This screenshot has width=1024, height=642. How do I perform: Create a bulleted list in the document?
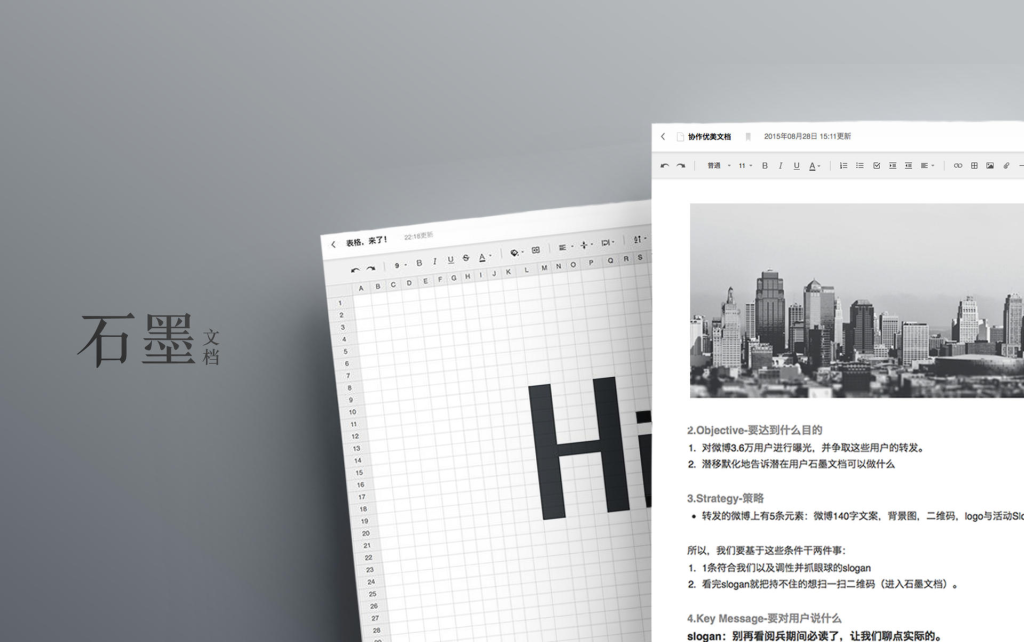click(860, 165)
